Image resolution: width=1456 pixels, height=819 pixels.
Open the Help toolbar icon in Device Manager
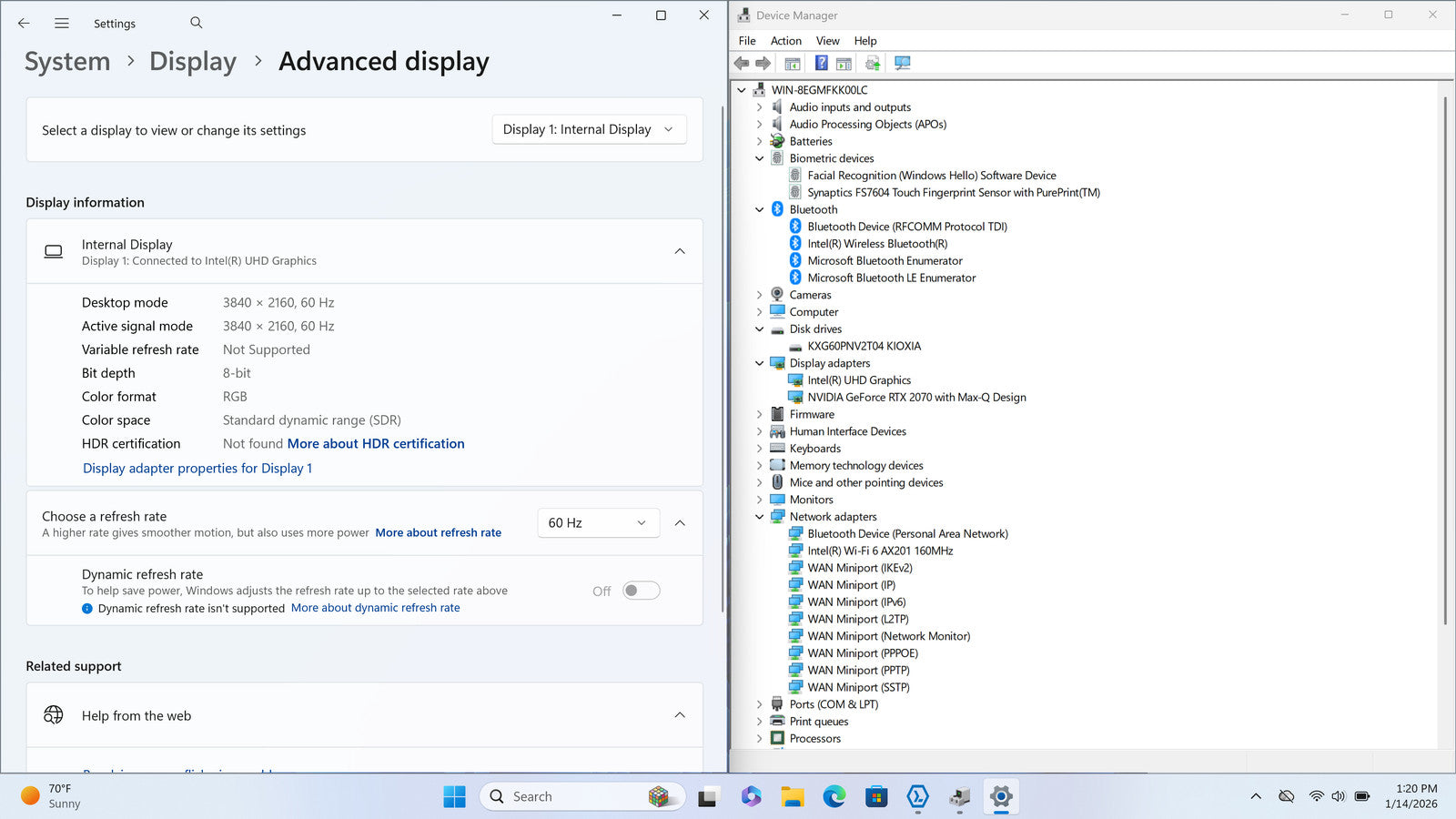pos(821,63)
